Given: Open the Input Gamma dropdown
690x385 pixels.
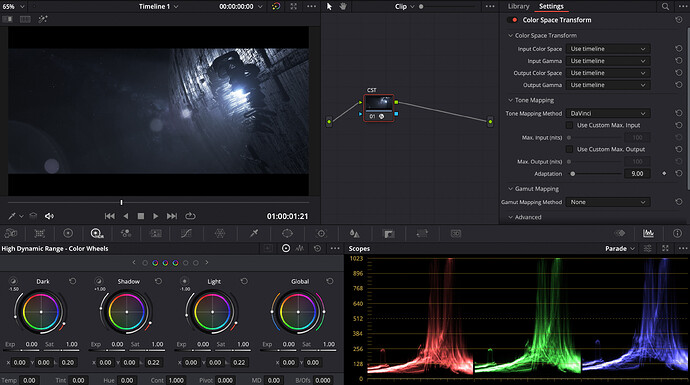Looking at the screenshot, I should coord(608,61).
